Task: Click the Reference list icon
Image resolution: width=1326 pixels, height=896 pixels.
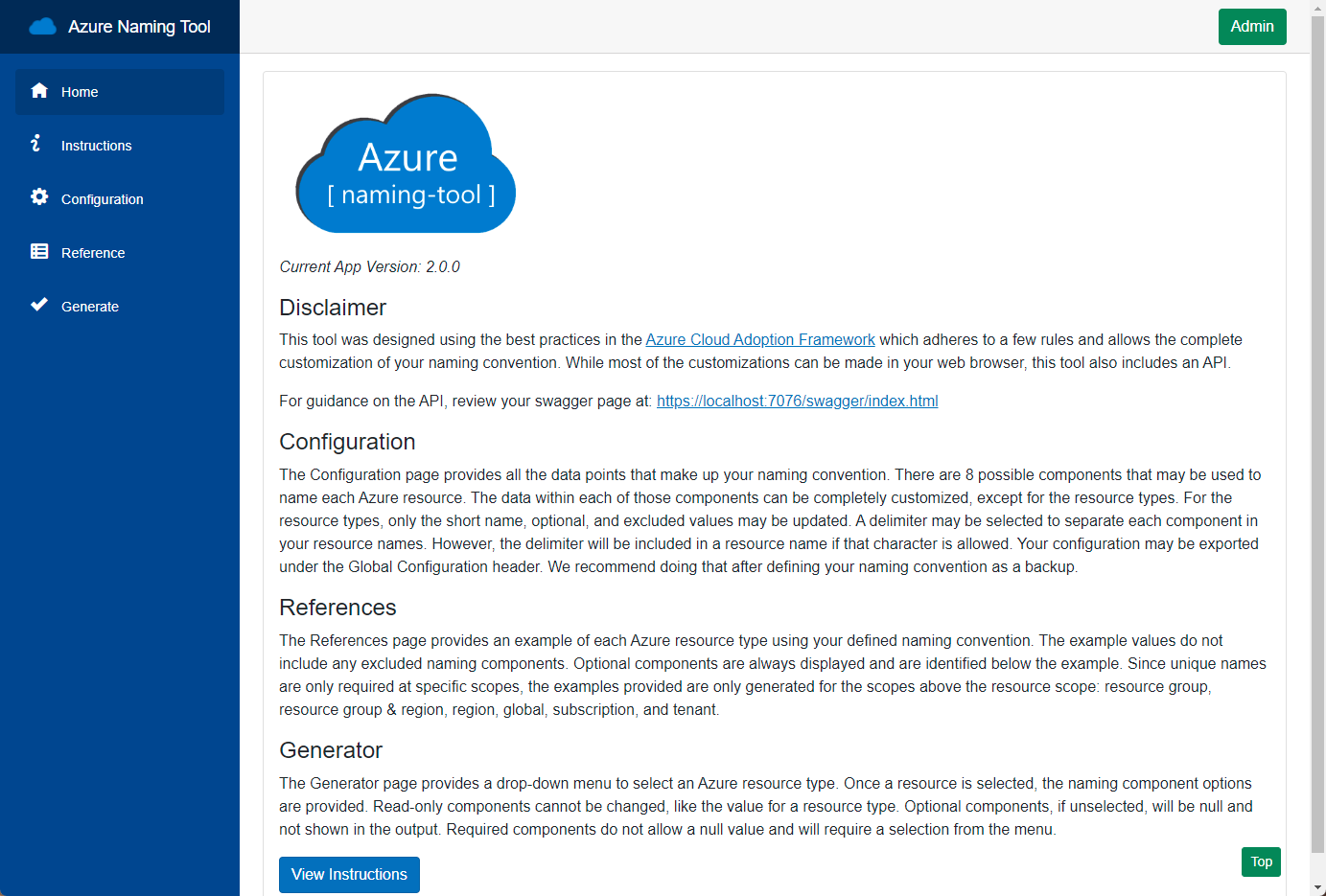Action: (x=39, y=252)
